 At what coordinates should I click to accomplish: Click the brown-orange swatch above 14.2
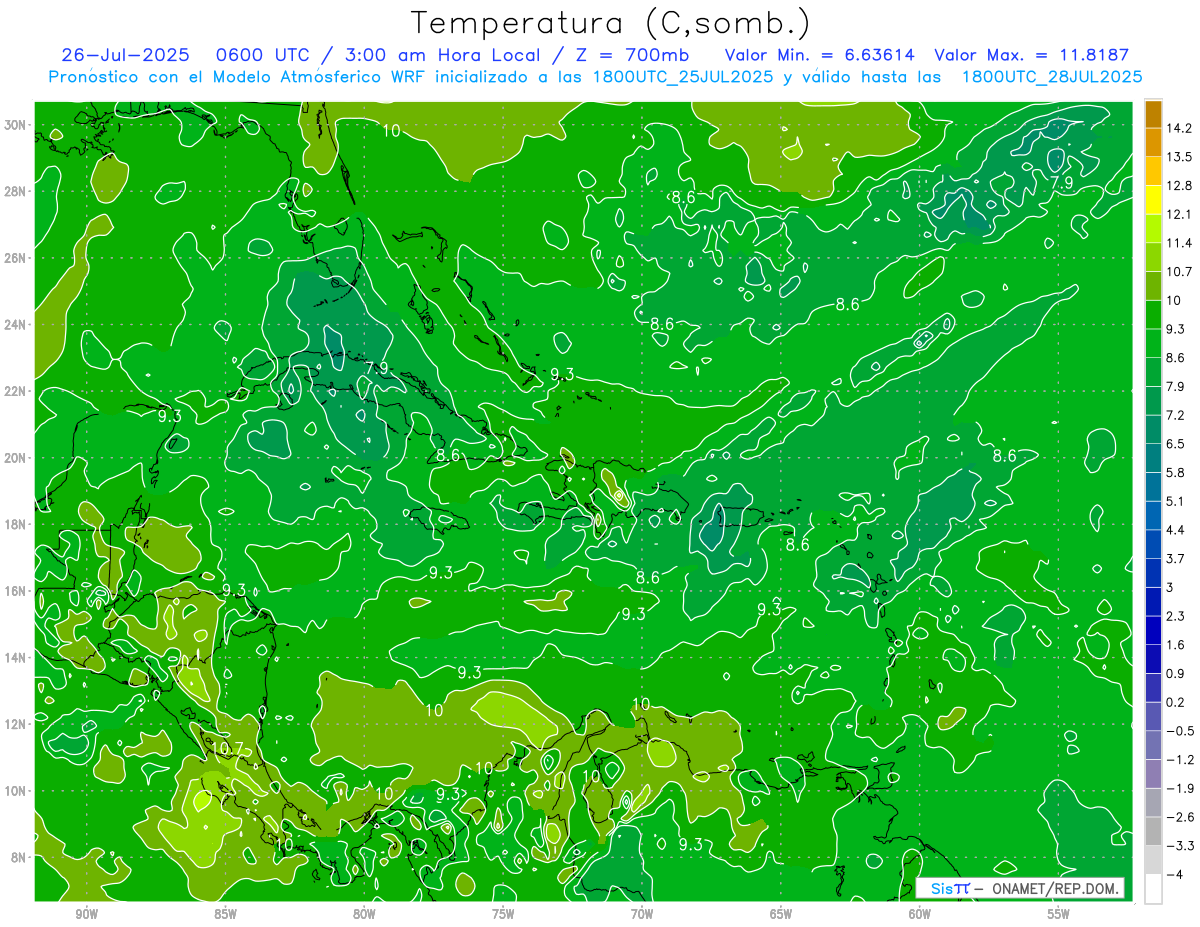1153,114
